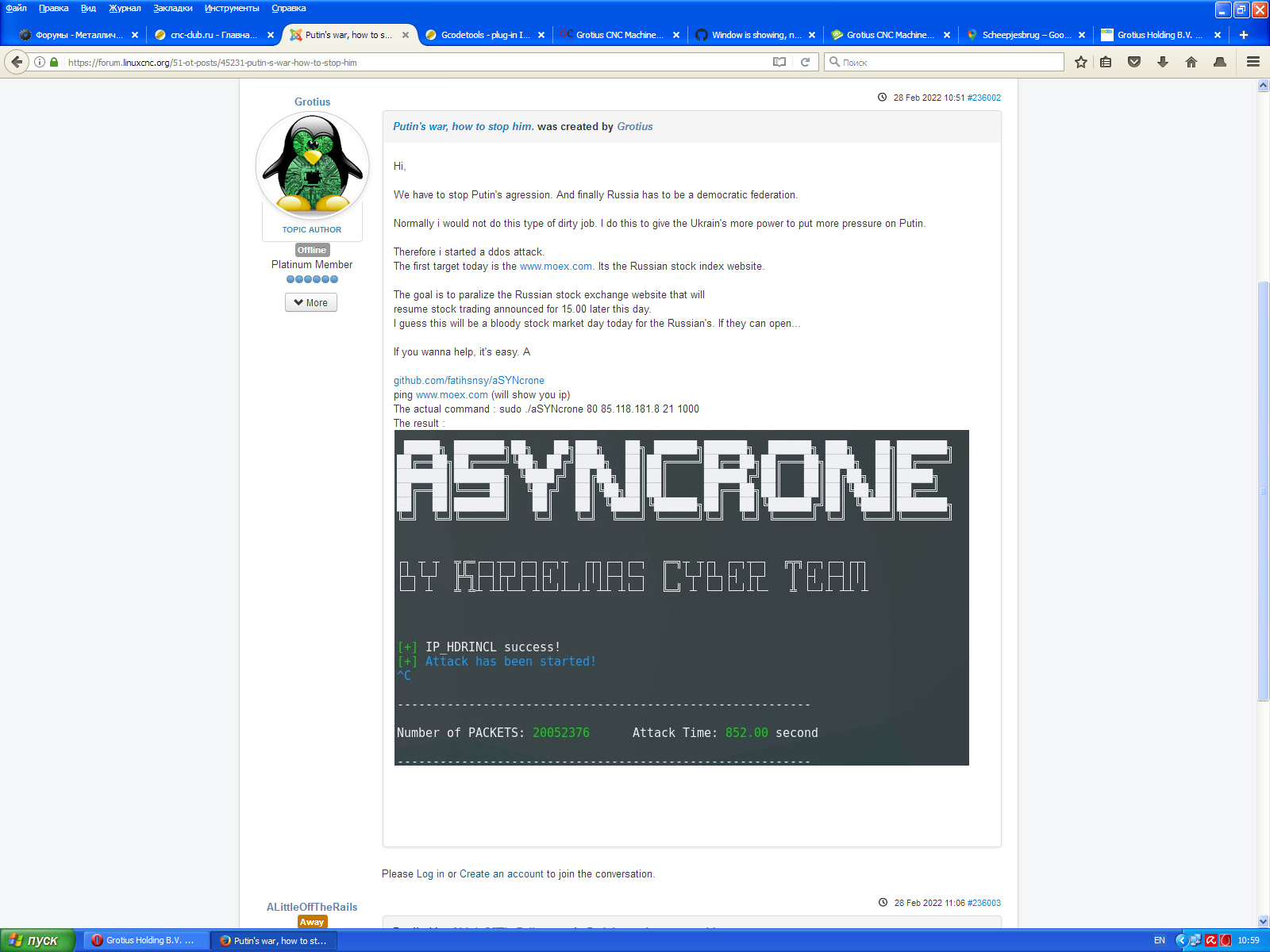Switch to the 'Grotius Holding B.V.' browser tab
This screenshot has height=952, width=1270.
pos(1160,35)
